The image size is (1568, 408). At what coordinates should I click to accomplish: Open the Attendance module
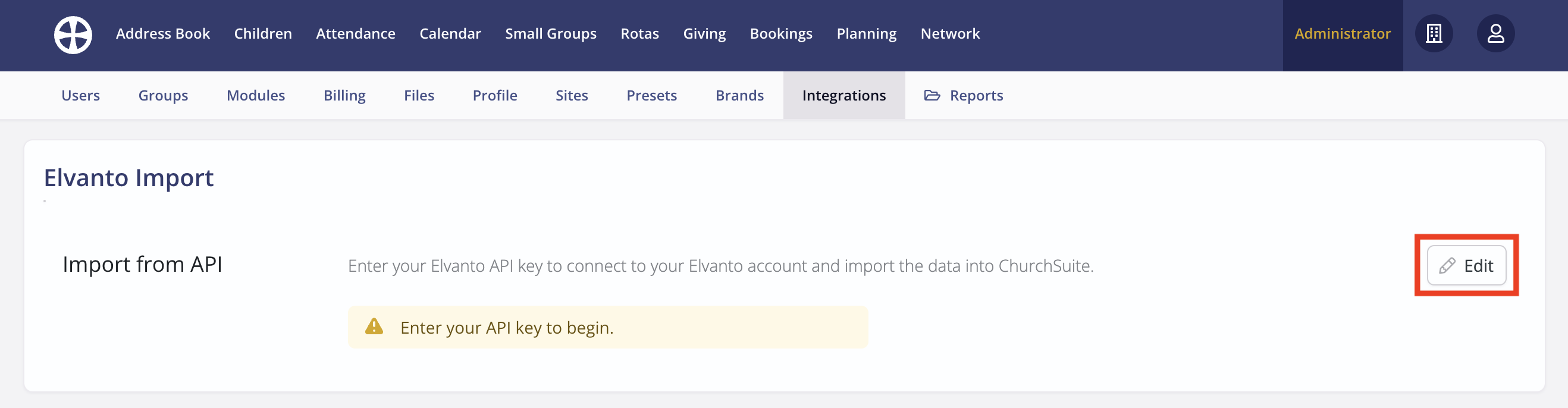click(356, 33)
